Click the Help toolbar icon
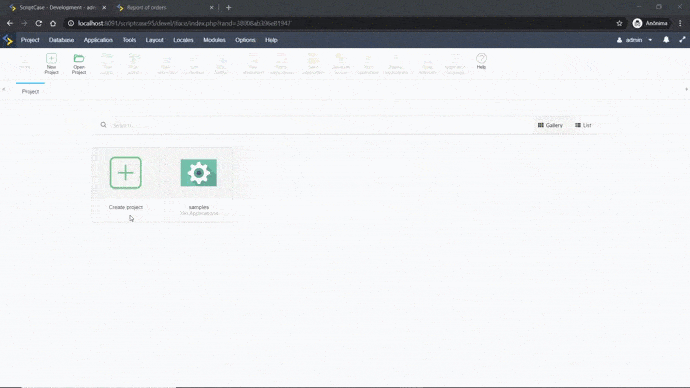Image resolution: width=690 pixels, height=388 pixels. click(481, 61)
